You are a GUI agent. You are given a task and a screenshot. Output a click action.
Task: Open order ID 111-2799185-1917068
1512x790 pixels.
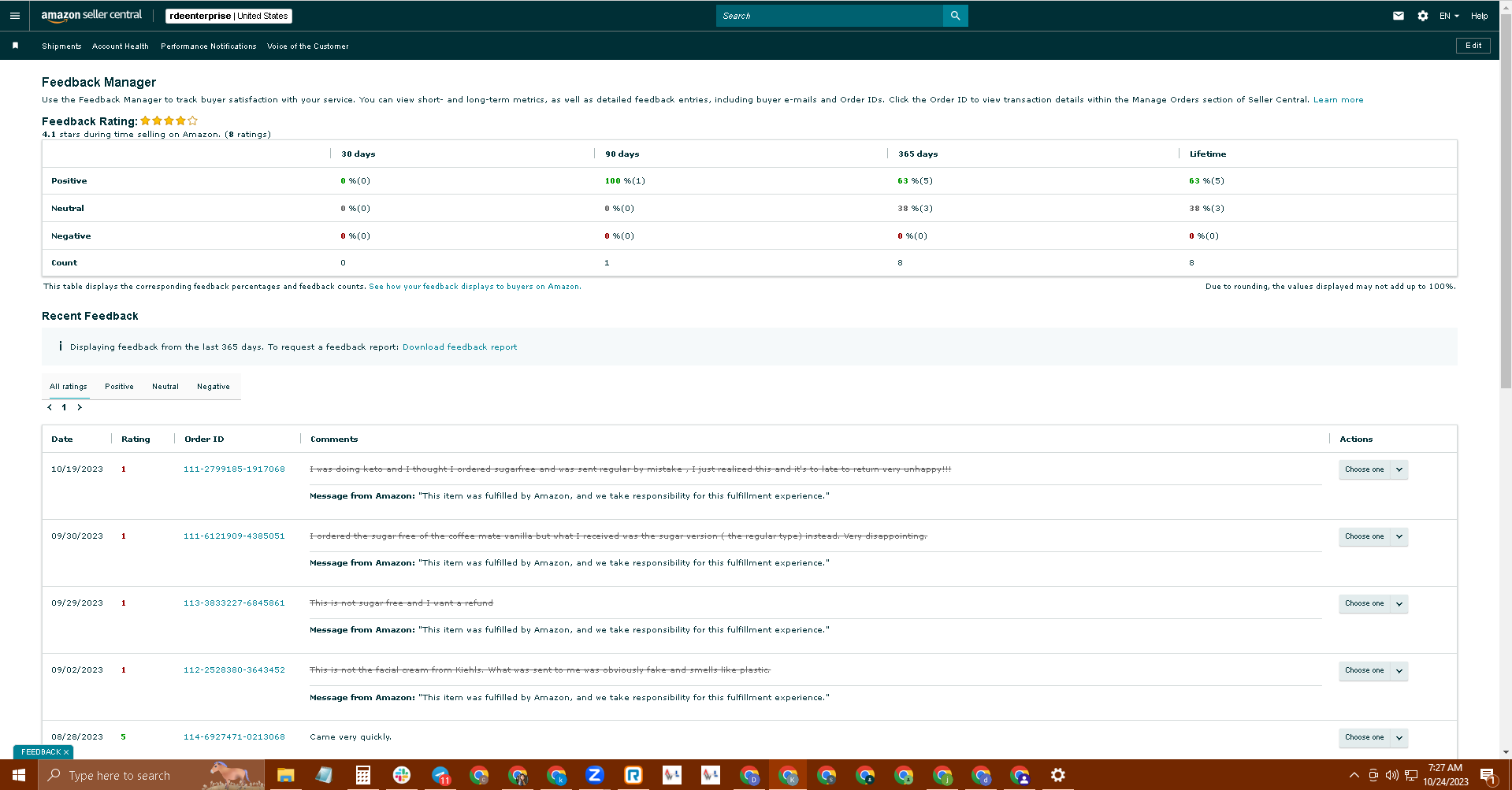pos(234,469)
